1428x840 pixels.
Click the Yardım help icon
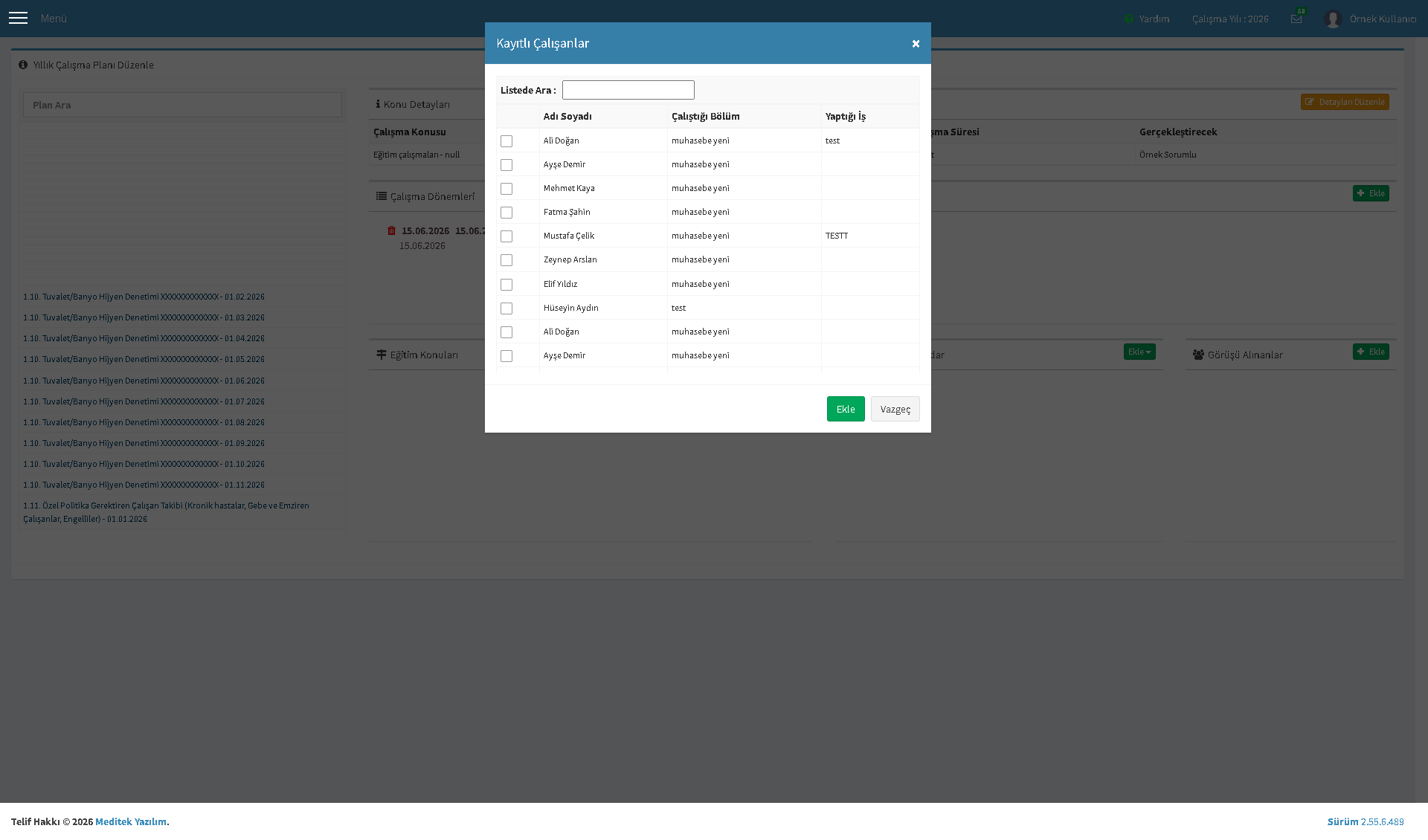(x=1129, y=19)
